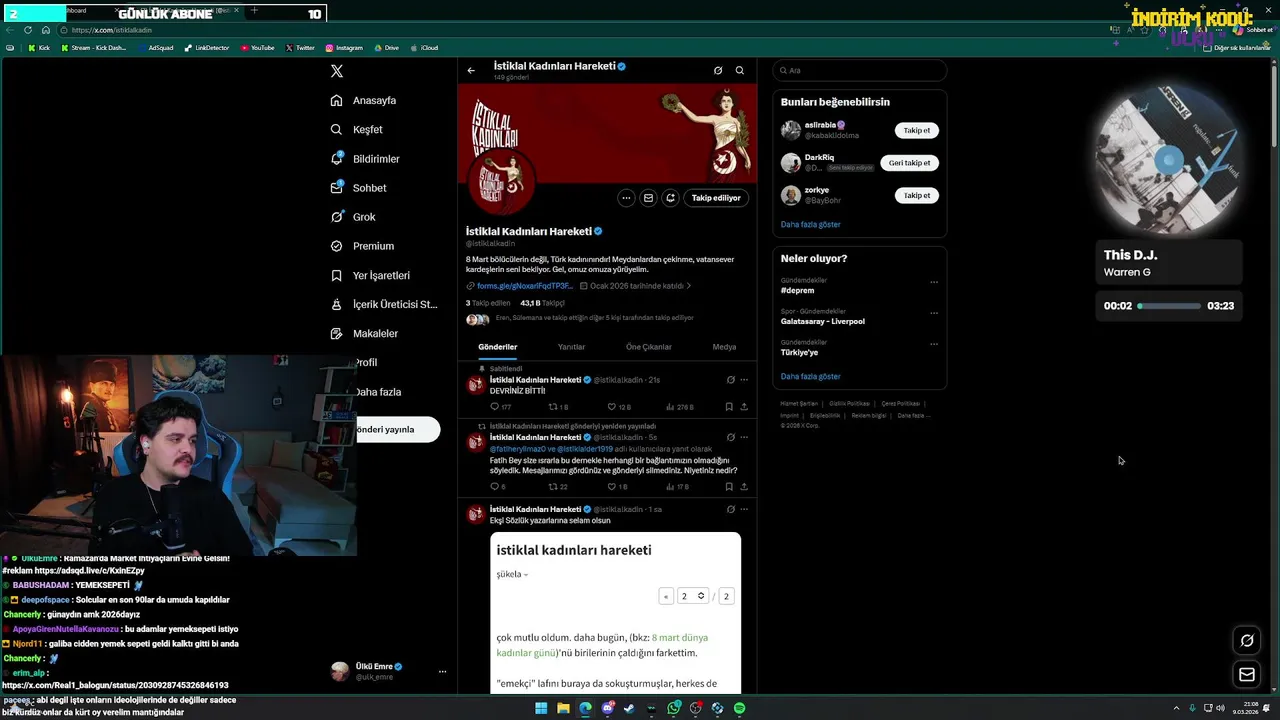Select the Medya tab
The image size is (1280, 720).
point(724,347)
